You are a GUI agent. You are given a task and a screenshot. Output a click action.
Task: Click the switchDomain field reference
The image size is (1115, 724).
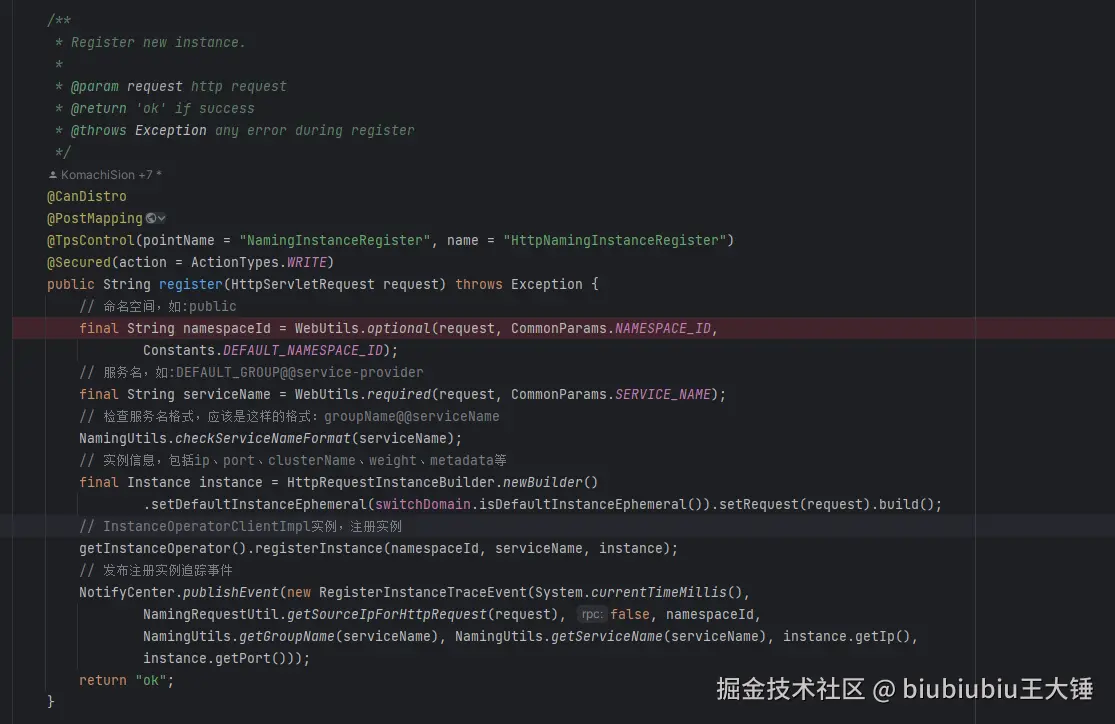click(422, 504)
